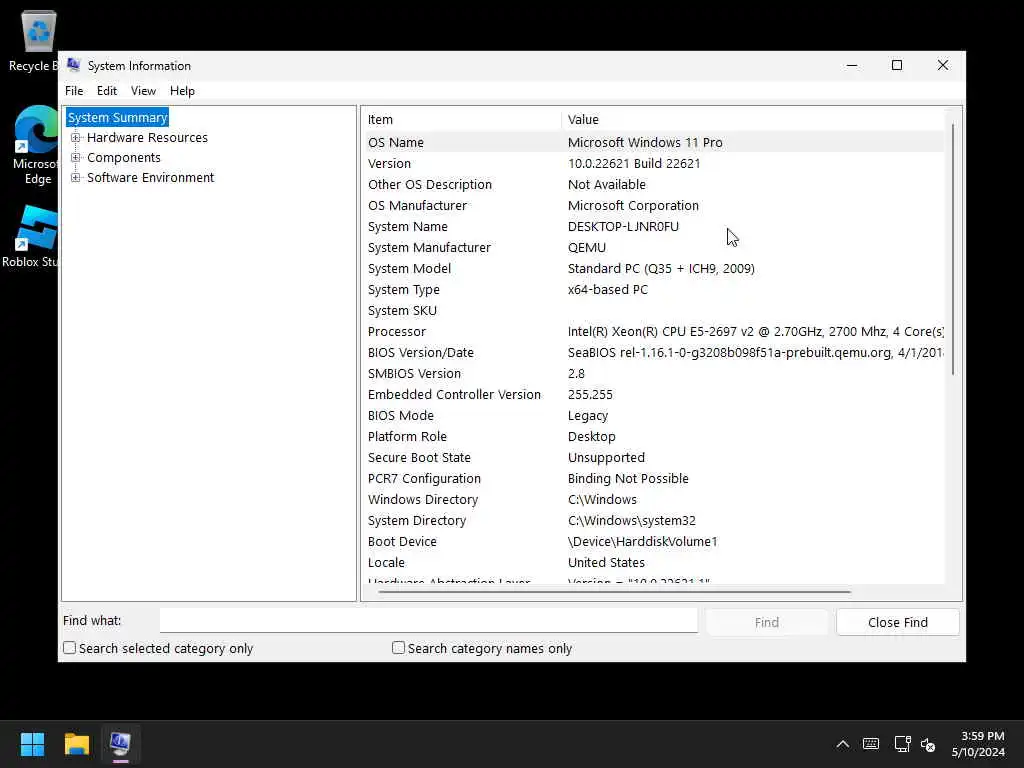Select the PCR7 Configuration row

pyautogui.click(x=653, y=479)
